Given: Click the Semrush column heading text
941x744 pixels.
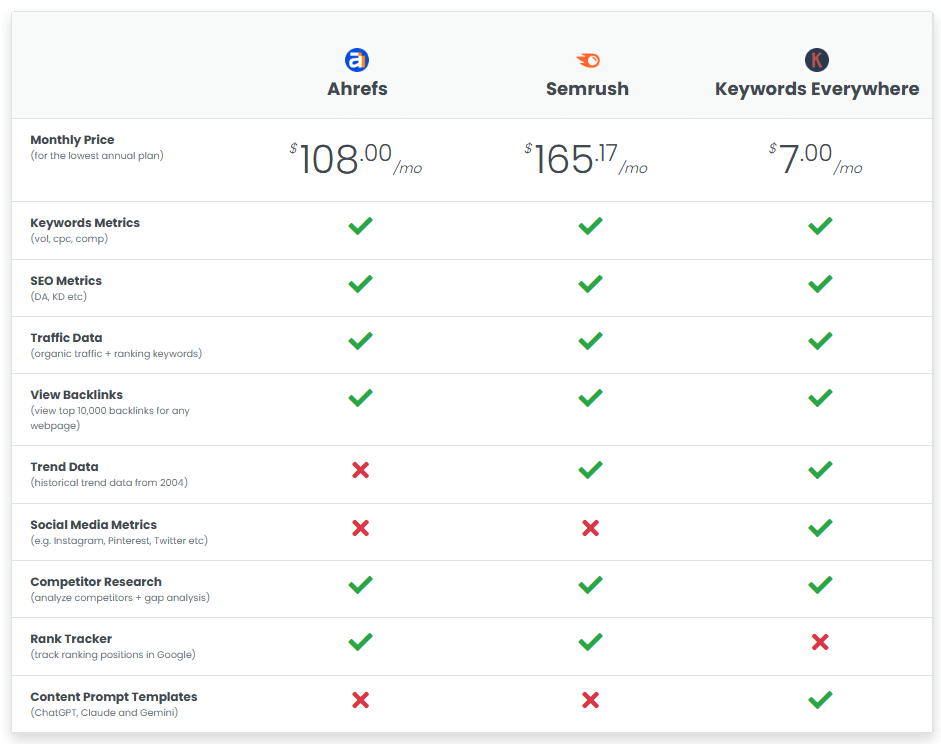Looking at the screenshot, I should [588, 89].
